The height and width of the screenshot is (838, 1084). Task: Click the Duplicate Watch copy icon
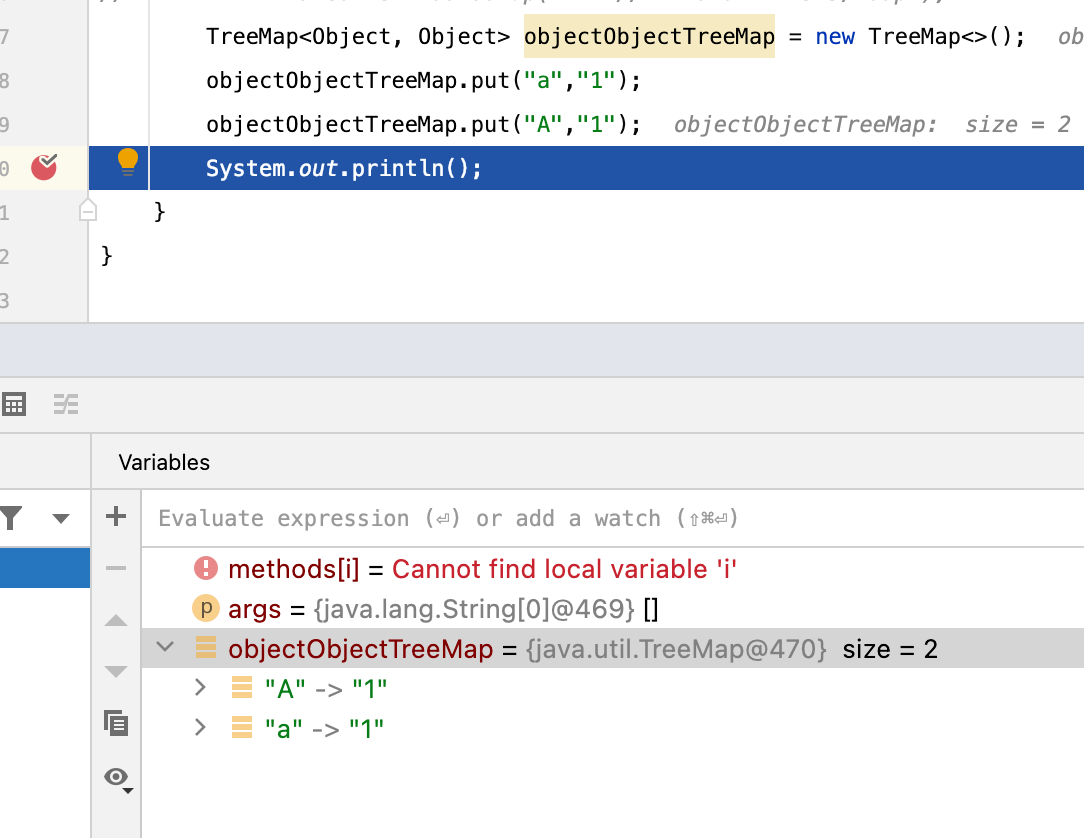pyautogui.click(x=116, y=723)
